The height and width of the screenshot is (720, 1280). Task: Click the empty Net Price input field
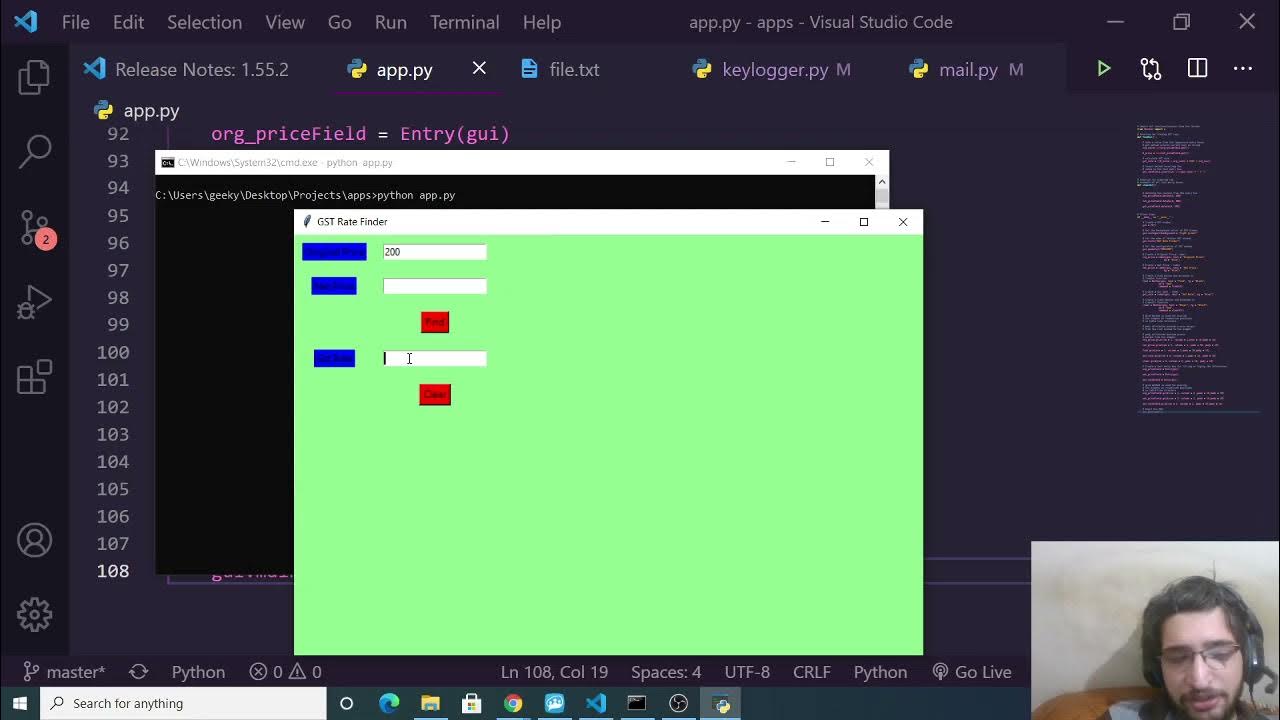pyautogui.click(x=434, y=287)
